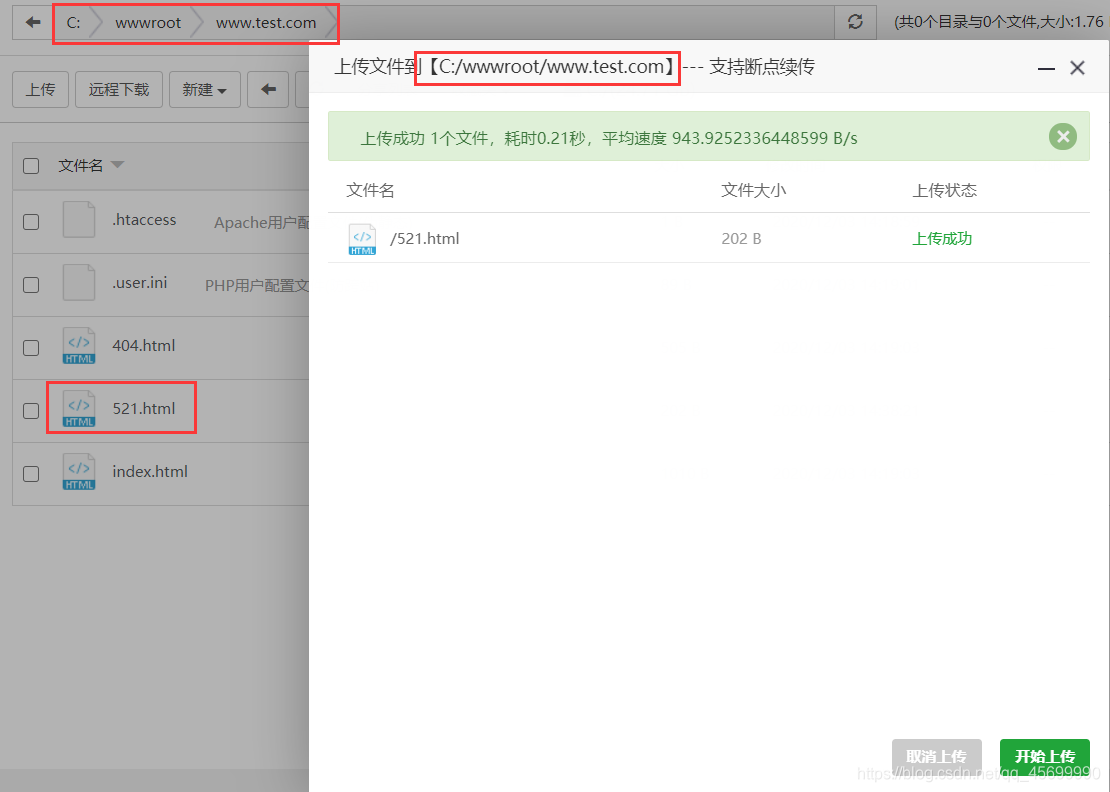Open the index.html file name
This screenshot has height=792, width=1110.
point(150,472)
